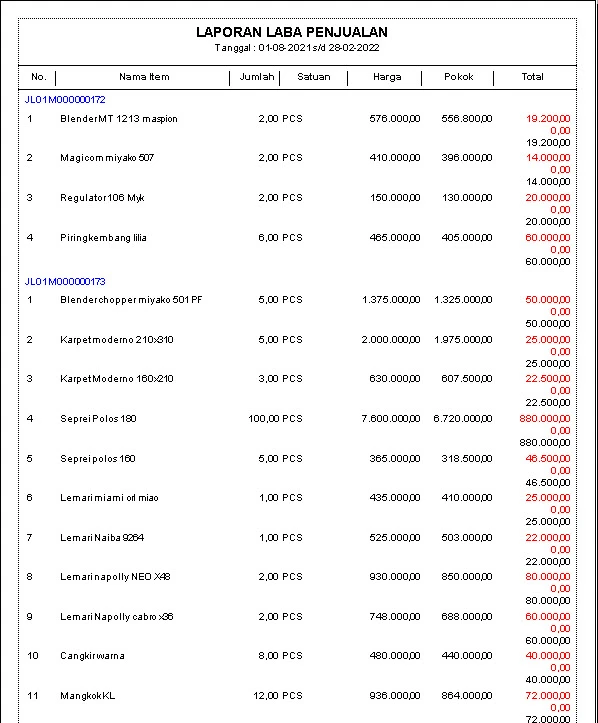
Task: Click the Satuan column header
Action: 314,77
